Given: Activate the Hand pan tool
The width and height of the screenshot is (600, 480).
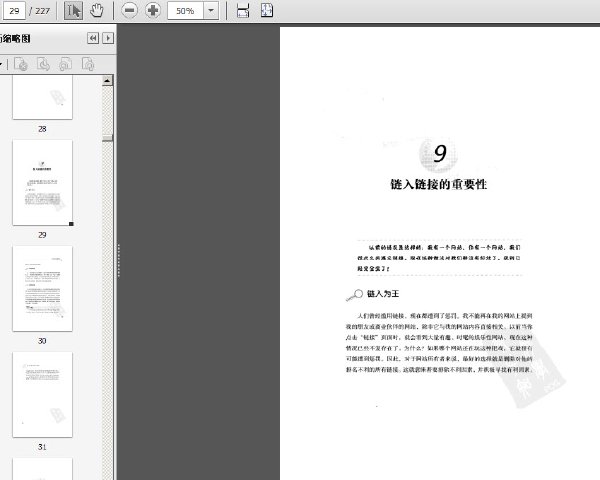Looking at the screenshot, I should (96, 11).
